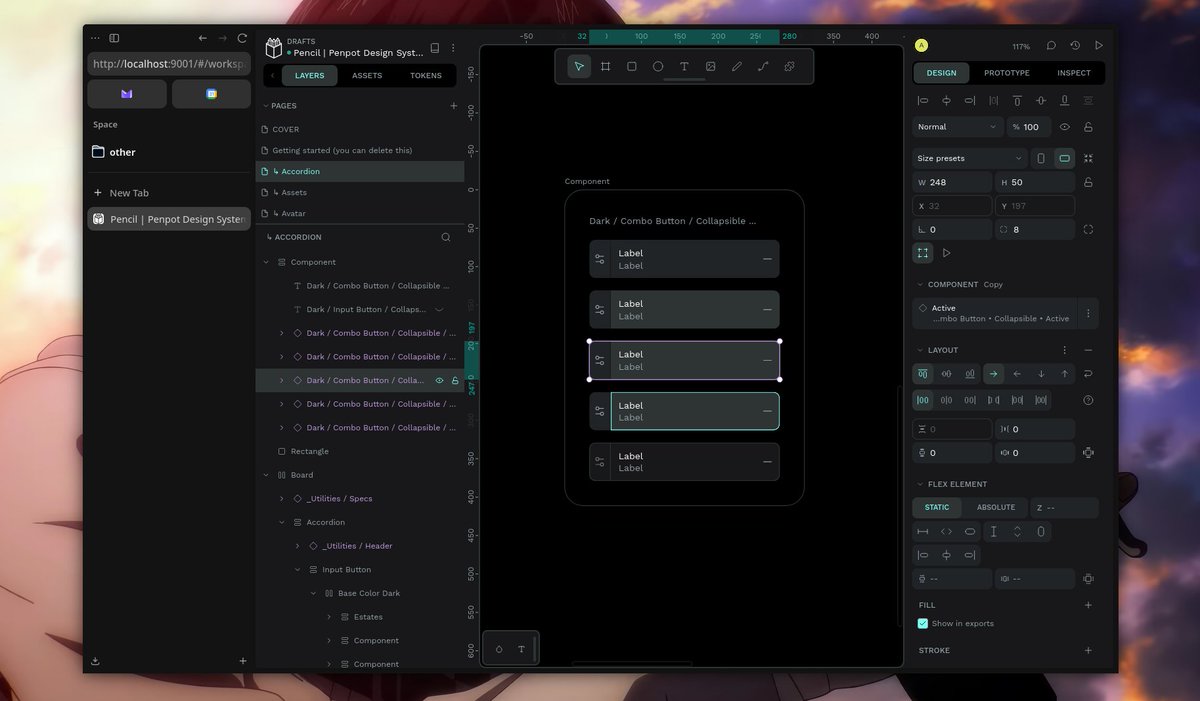Add a fill with plus icon
This screenshot has width=1200, height=701.
pos(1088,605)
